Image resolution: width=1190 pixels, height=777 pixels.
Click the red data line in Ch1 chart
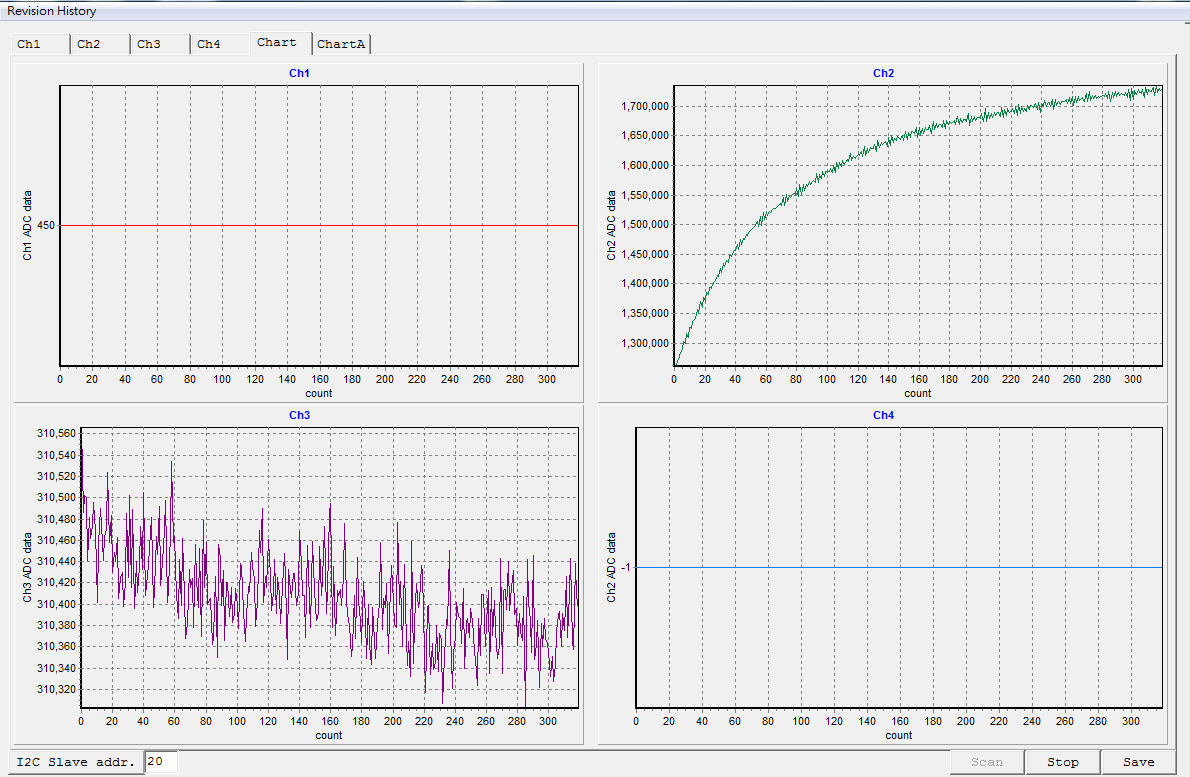click(x=319, y=225)
